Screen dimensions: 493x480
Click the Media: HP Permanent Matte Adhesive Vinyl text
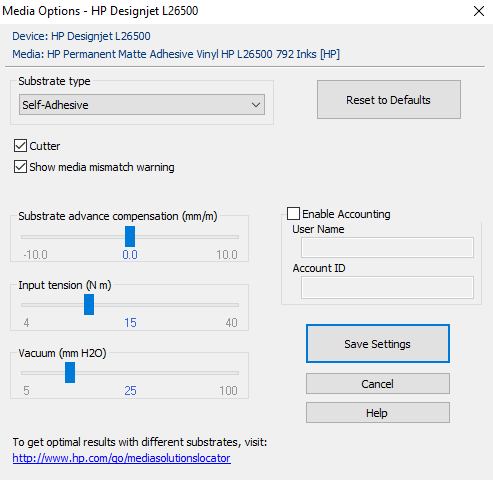click(176, 54)
